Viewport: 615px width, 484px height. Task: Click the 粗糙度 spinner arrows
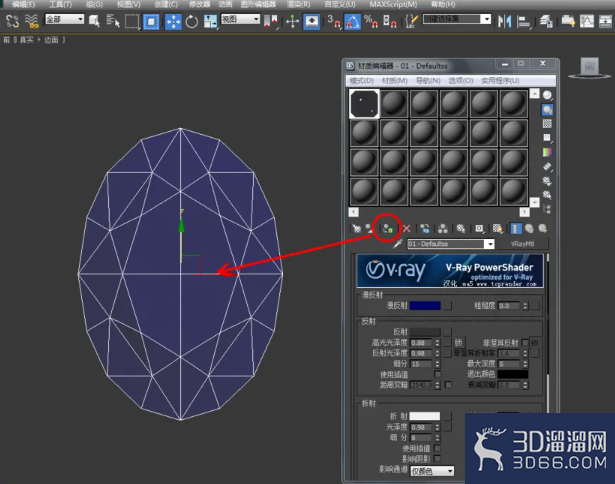coord(525,306)
